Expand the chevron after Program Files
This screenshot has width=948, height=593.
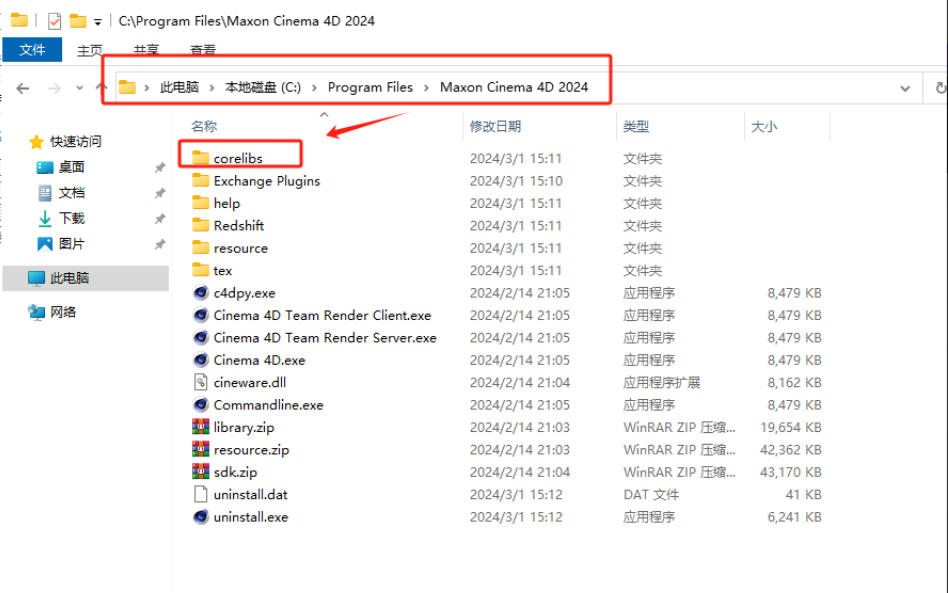coord(426,88)
